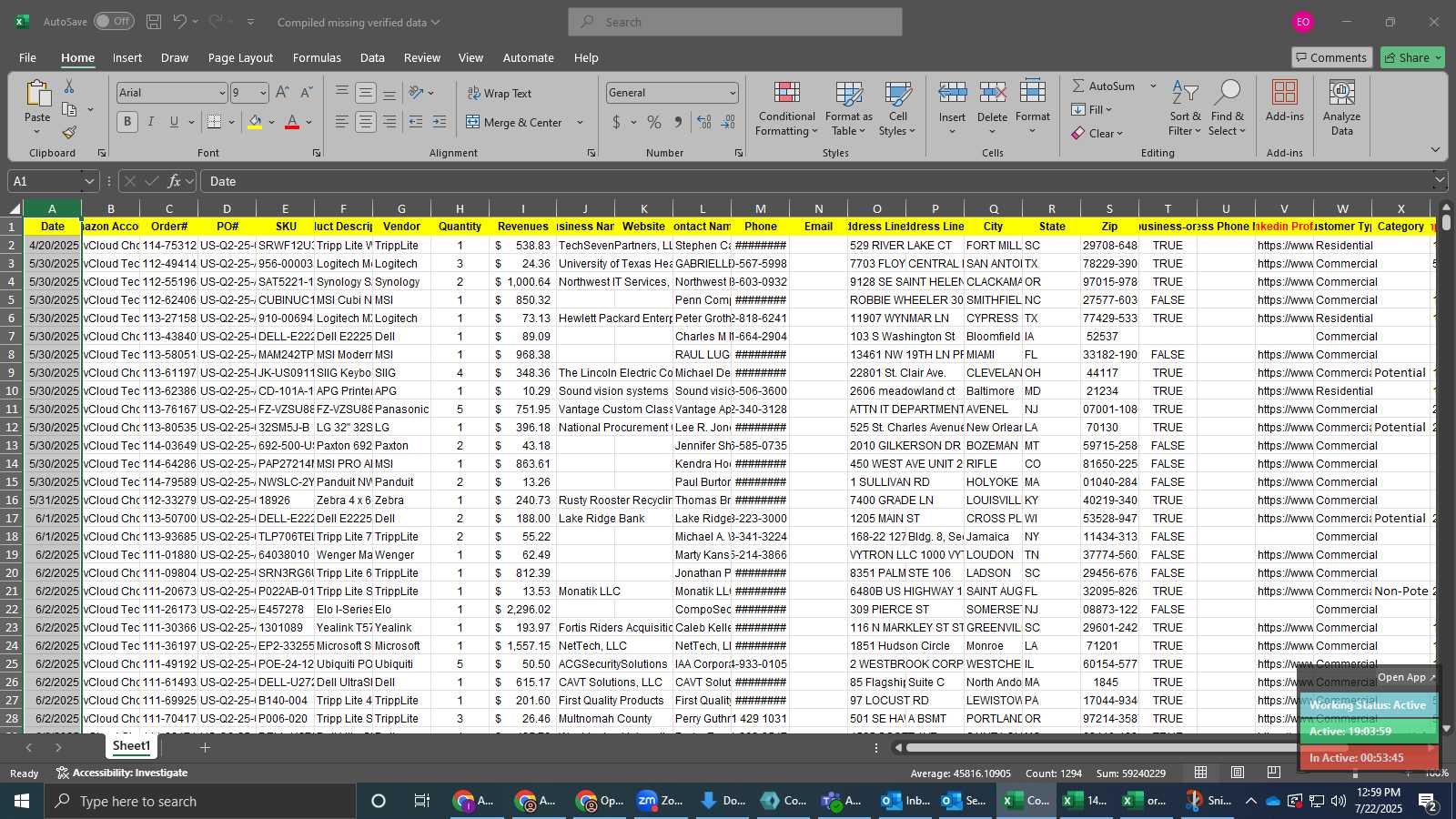Click the Decrease Indent icon
The height and width of the screenshot is (819, 1456).
[416, 122]
